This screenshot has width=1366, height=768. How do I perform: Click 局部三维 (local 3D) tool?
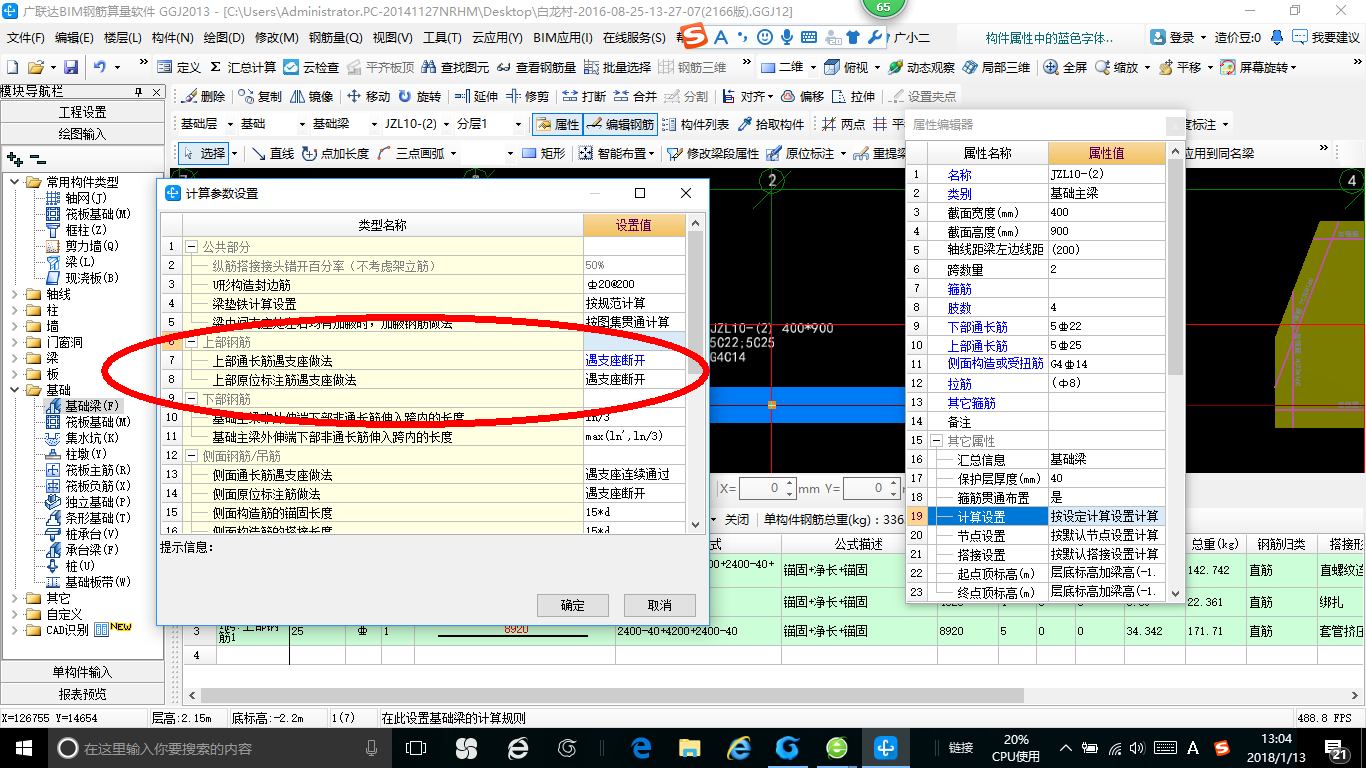point(996,67)
